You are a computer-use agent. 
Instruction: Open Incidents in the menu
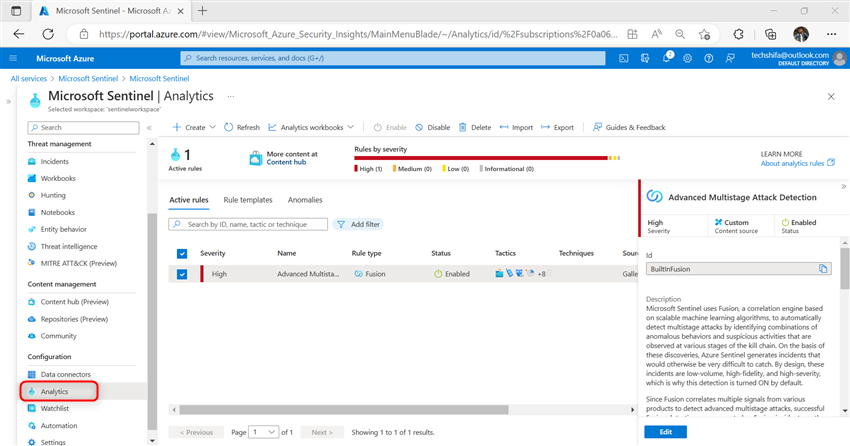click(54, 161)
